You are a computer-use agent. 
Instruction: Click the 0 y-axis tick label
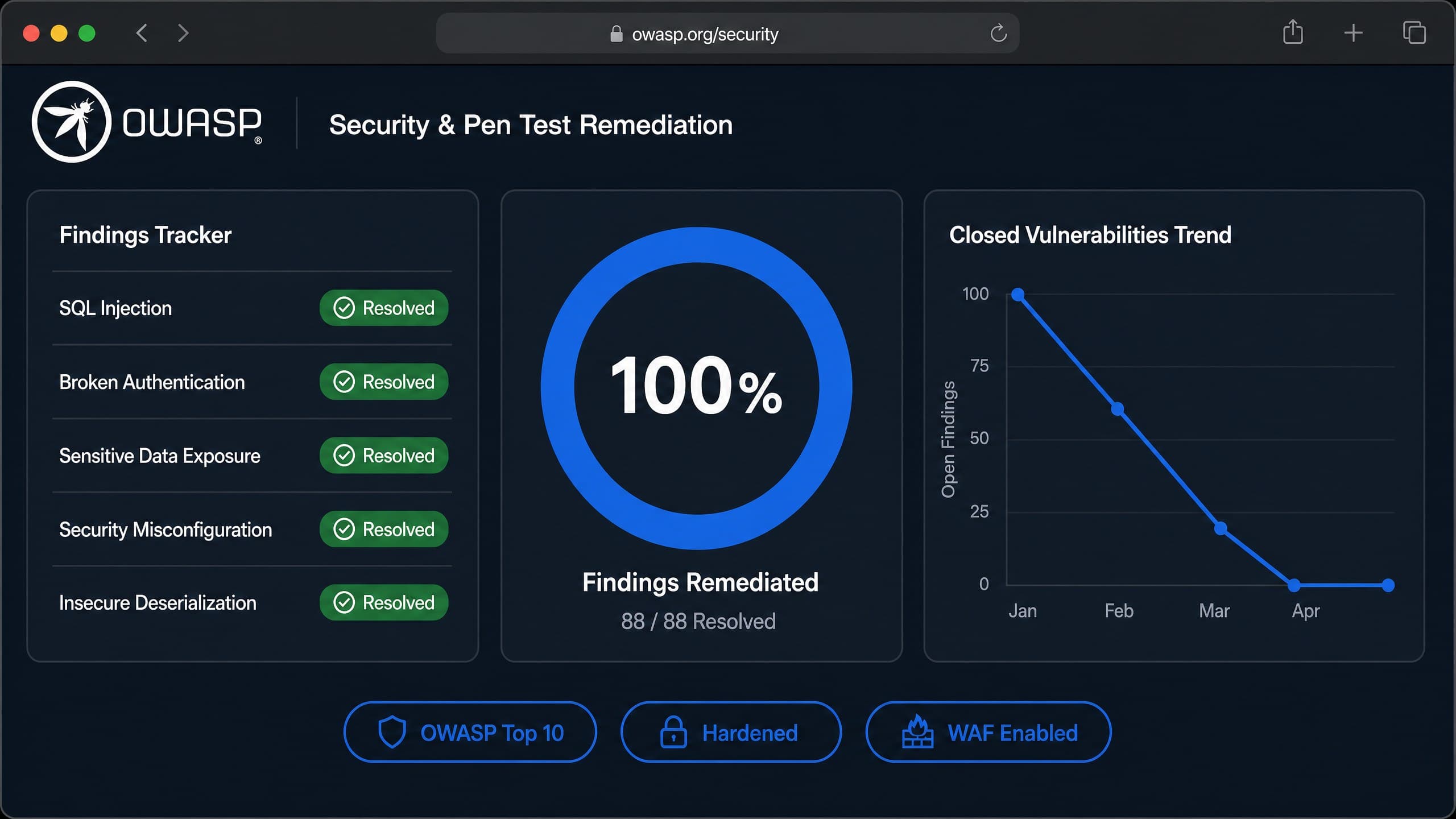pyautogui.click(x=984, y=584)
